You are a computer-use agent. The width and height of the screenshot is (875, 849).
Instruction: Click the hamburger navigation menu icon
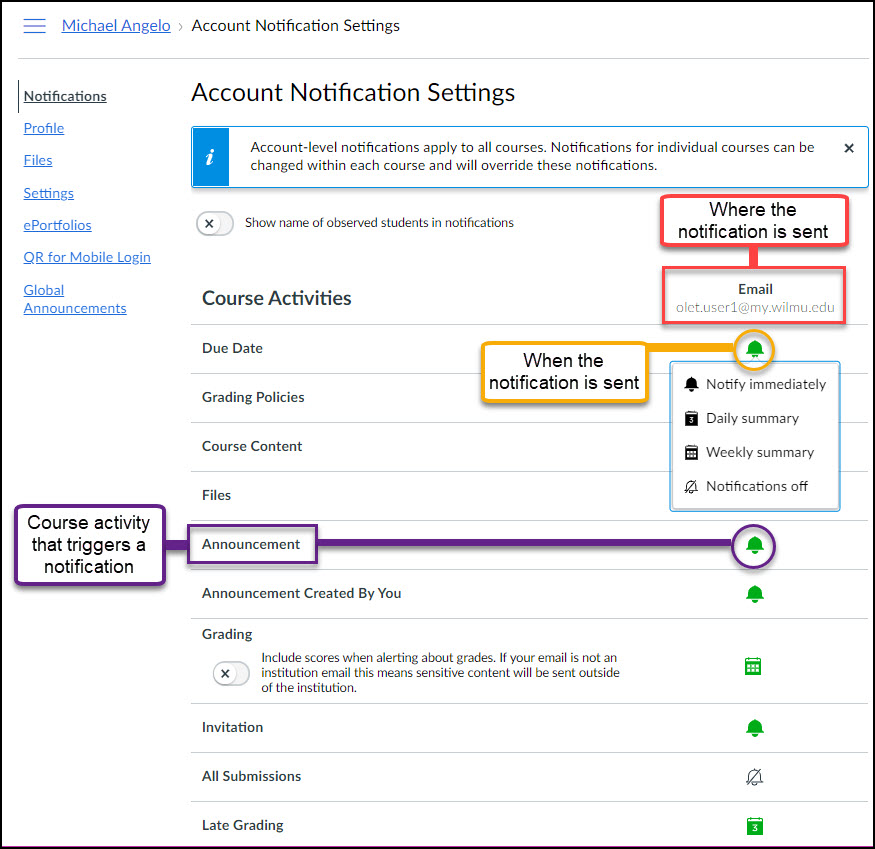click(x=33, y=25)
